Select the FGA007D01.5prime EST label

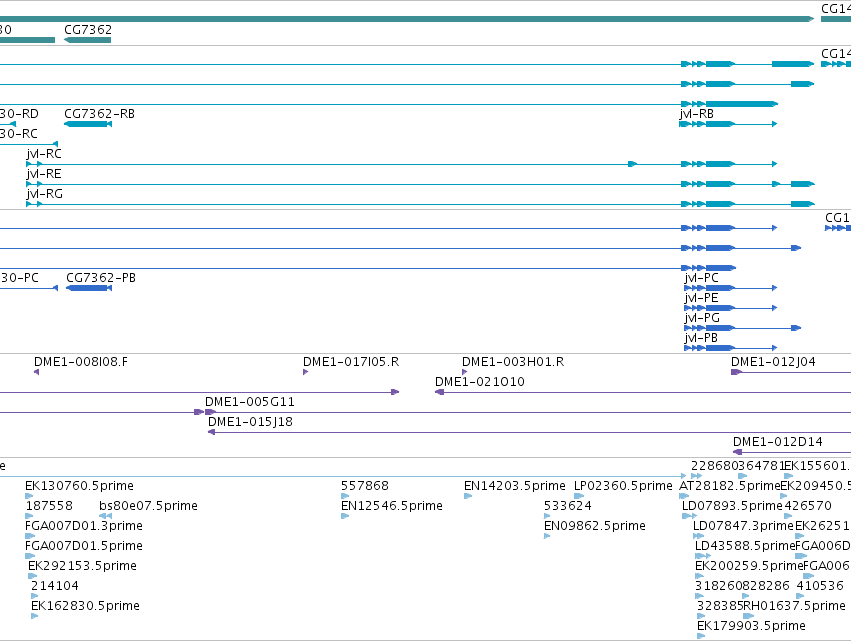coord(84,546)
